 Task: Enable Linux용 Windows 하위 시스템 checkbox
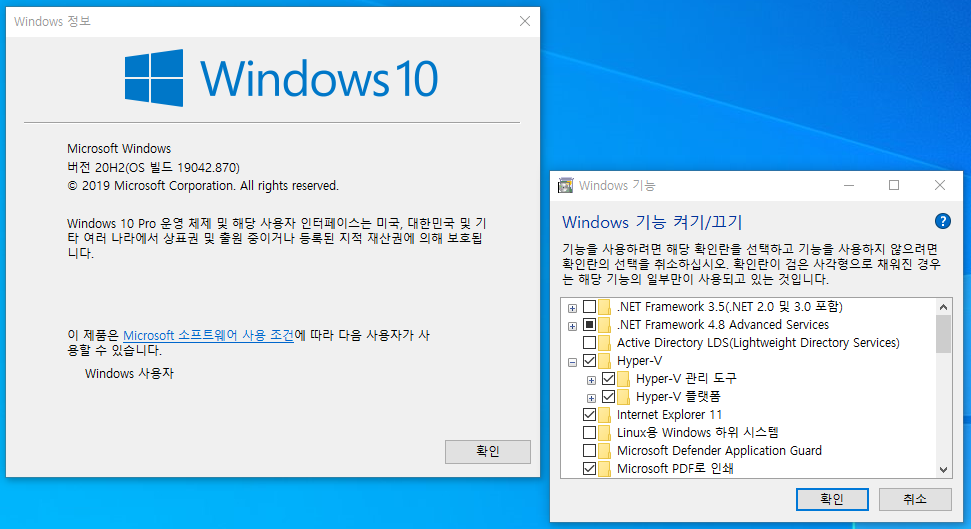590,432
